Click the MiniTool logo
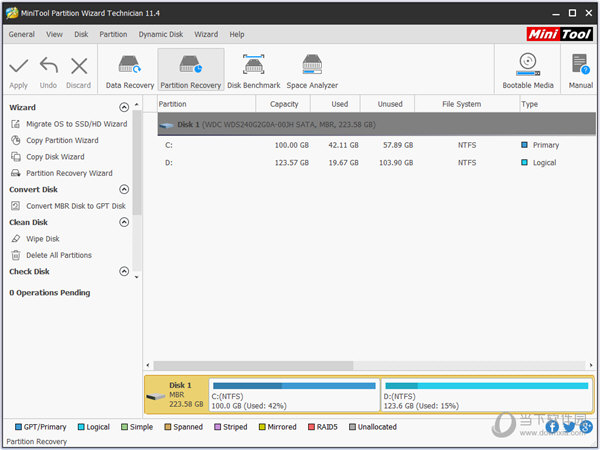Image resolution: width=600 pixels, height=450 pixels. (x=559, y=34)
